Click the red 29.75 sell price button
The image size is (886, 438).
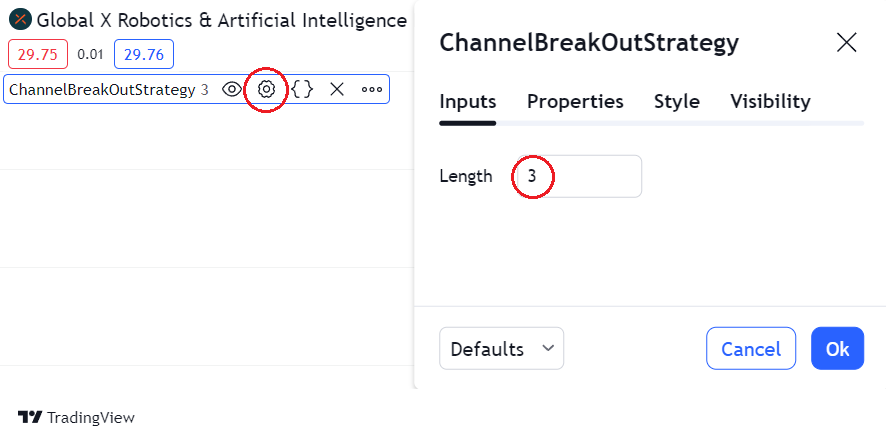38,54
